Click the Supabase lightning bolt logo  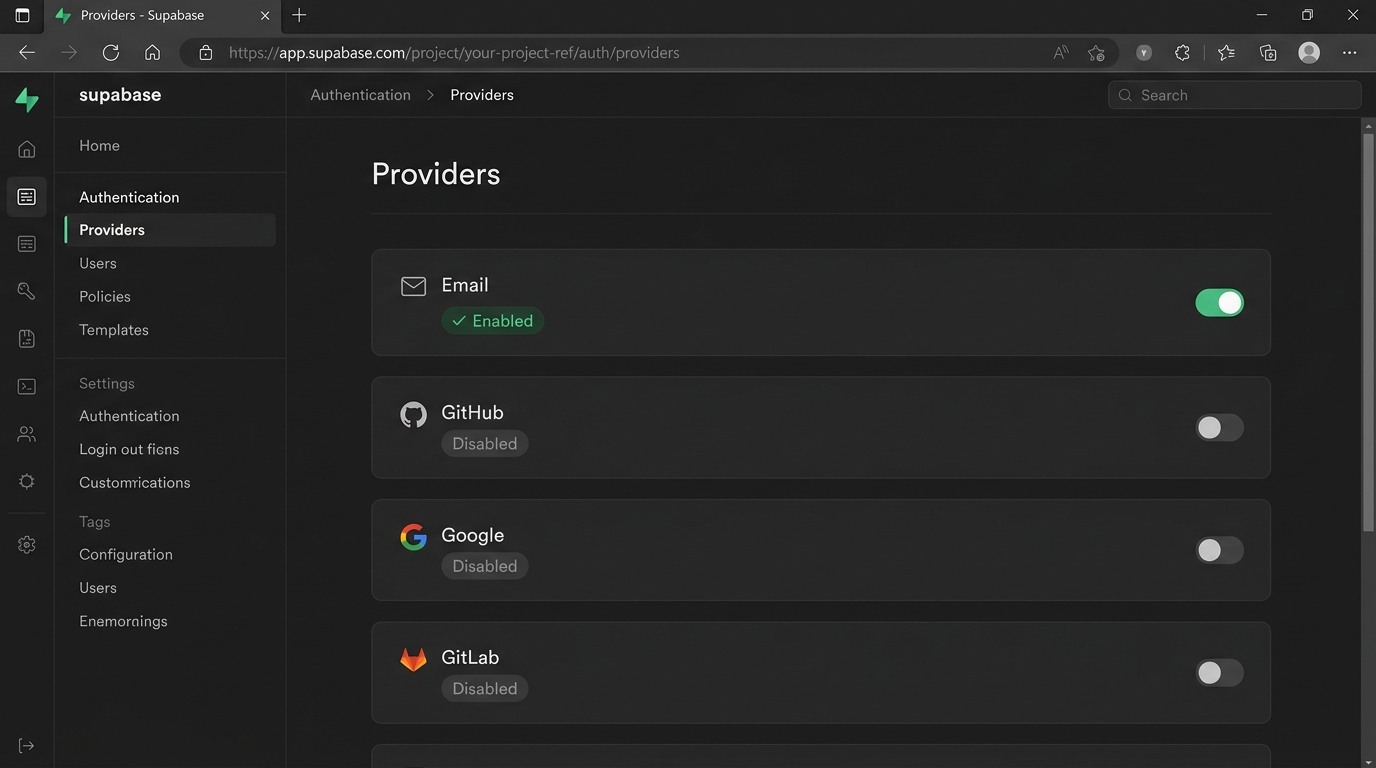(x=27, y=99)
